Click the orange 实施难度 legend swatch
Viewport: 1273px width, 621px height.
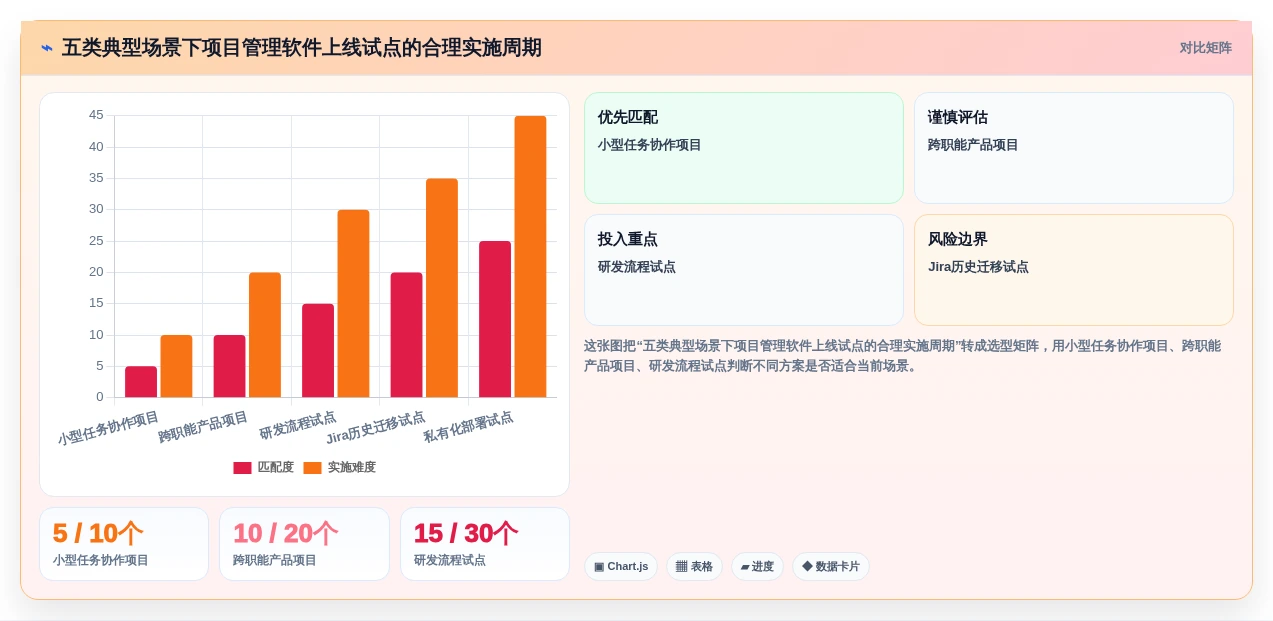point(312,468)
